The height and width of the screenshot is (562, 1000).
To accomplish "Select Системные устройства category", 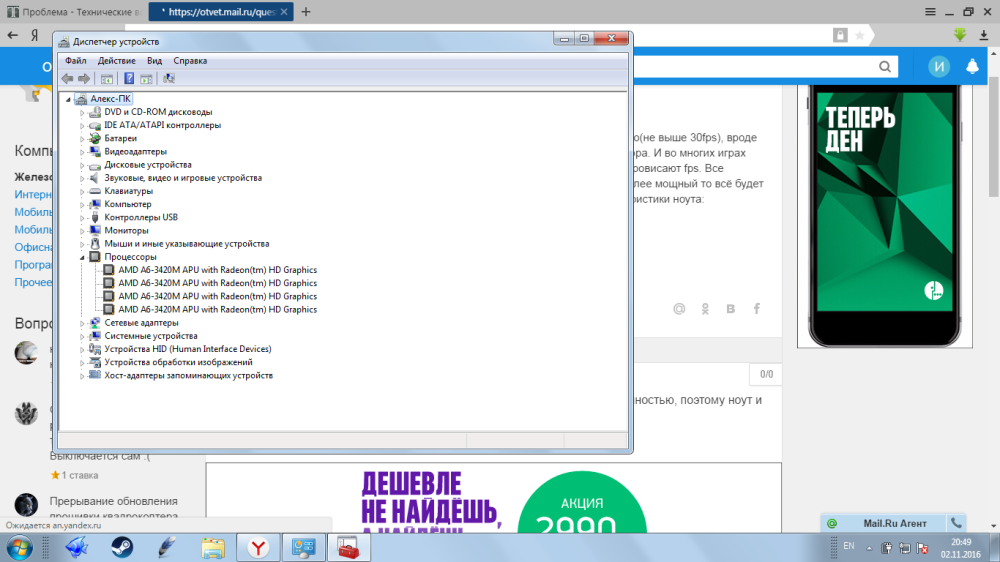I will click(x=151, y=336).
